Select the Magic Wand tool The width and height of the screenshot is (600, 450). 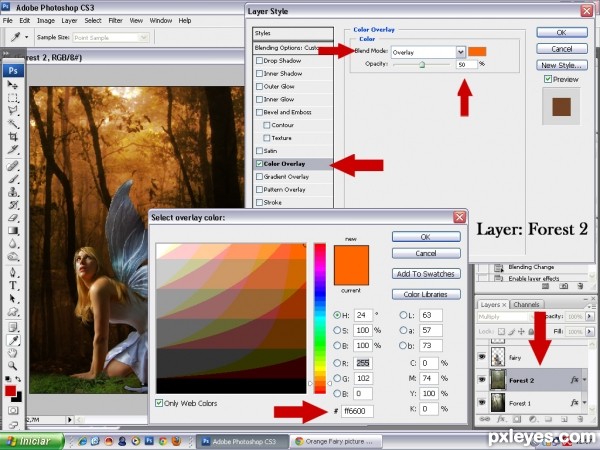coord(13,124)
